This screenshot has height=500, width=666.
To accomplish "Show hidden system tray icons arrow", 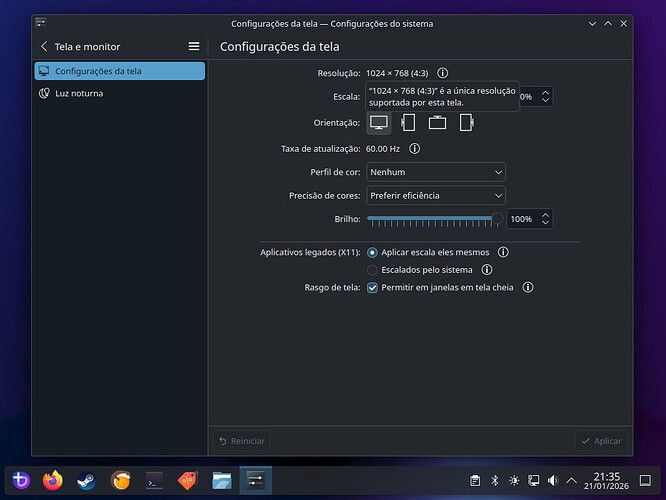I will click(x=571, y=481).
